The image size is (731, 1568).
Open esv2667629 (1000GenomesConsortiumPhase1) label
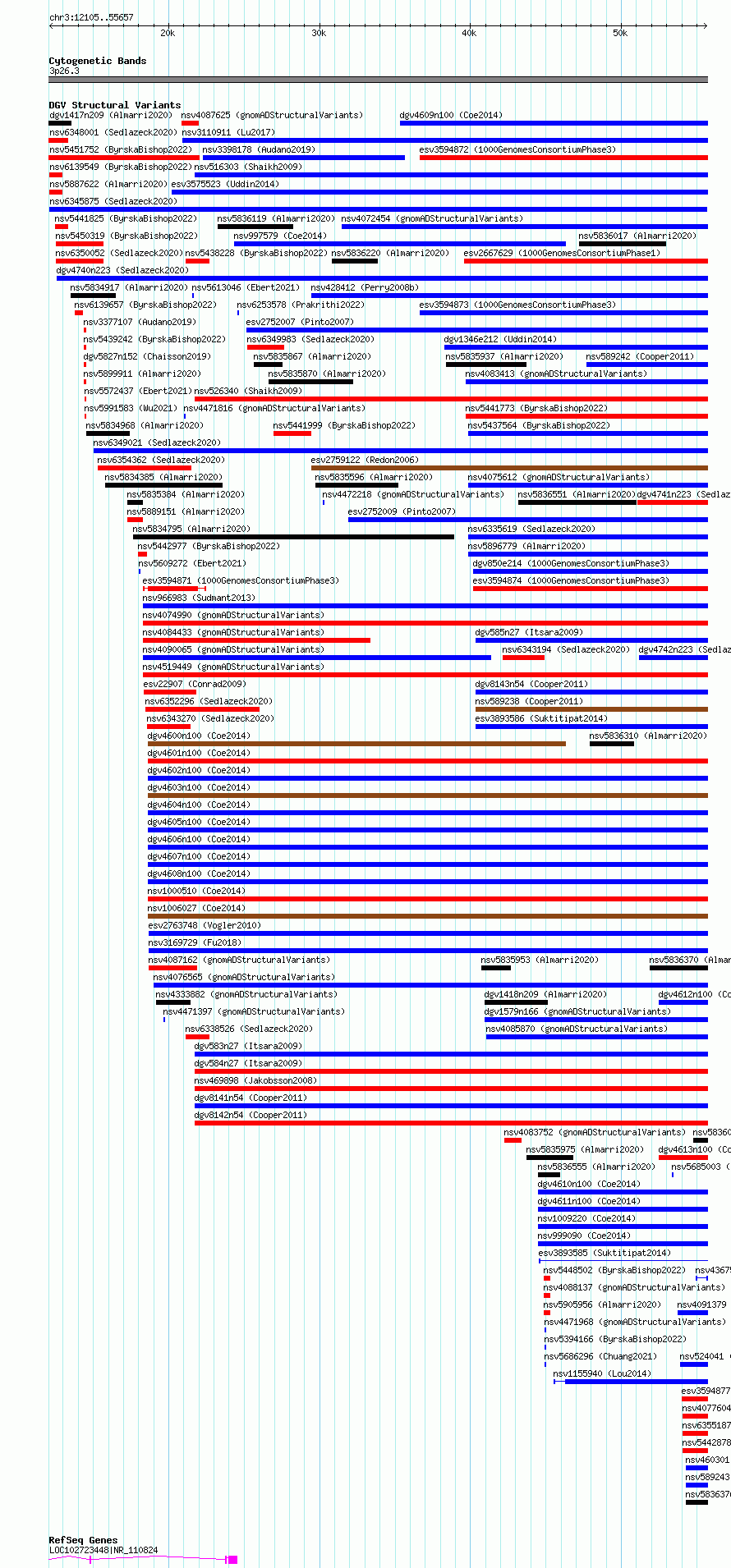pos(562,253)
